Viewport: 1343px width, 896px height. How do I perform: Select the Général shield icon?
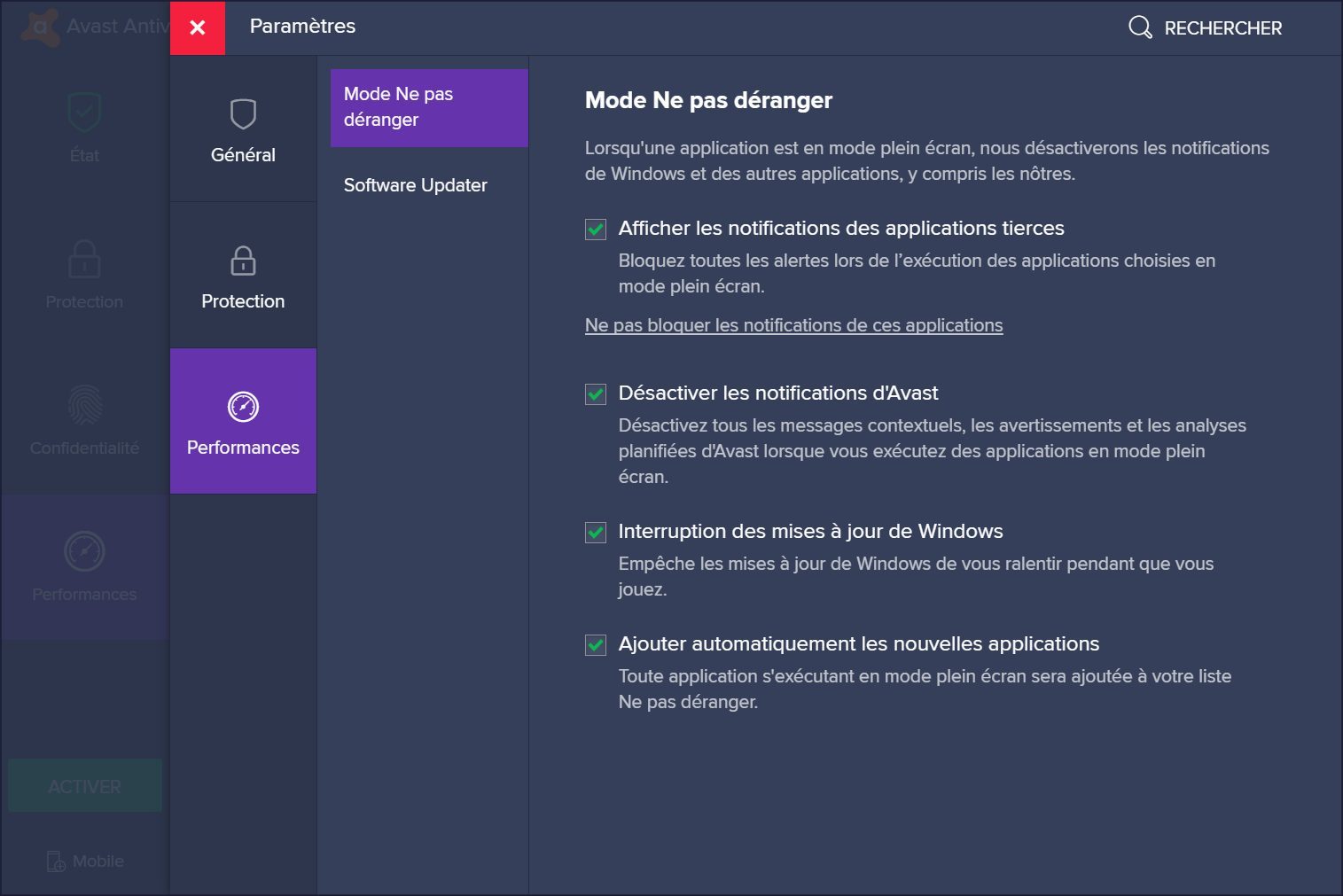pos(243,114)
